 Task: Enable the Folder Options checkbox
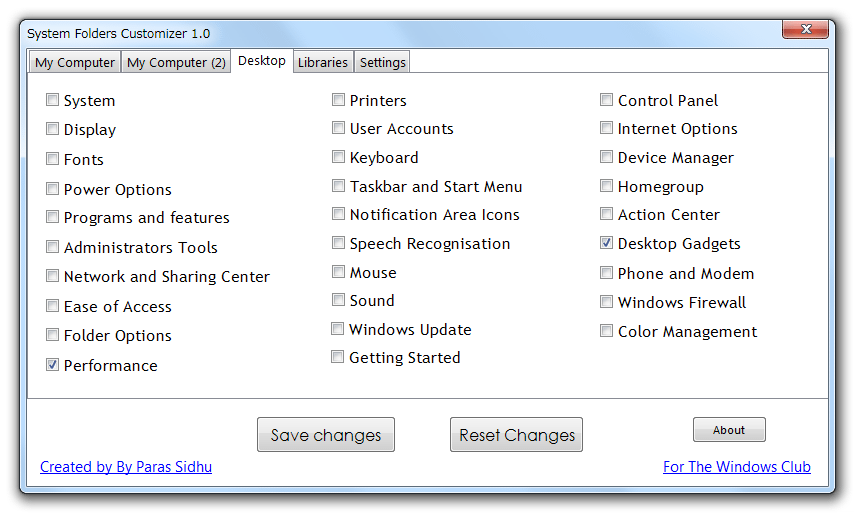pos(52,334)
